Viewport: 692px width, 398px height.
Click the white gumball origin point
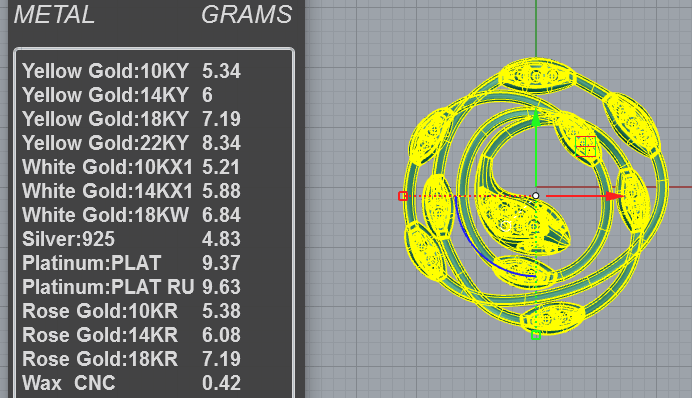click(x=535, y=195)
